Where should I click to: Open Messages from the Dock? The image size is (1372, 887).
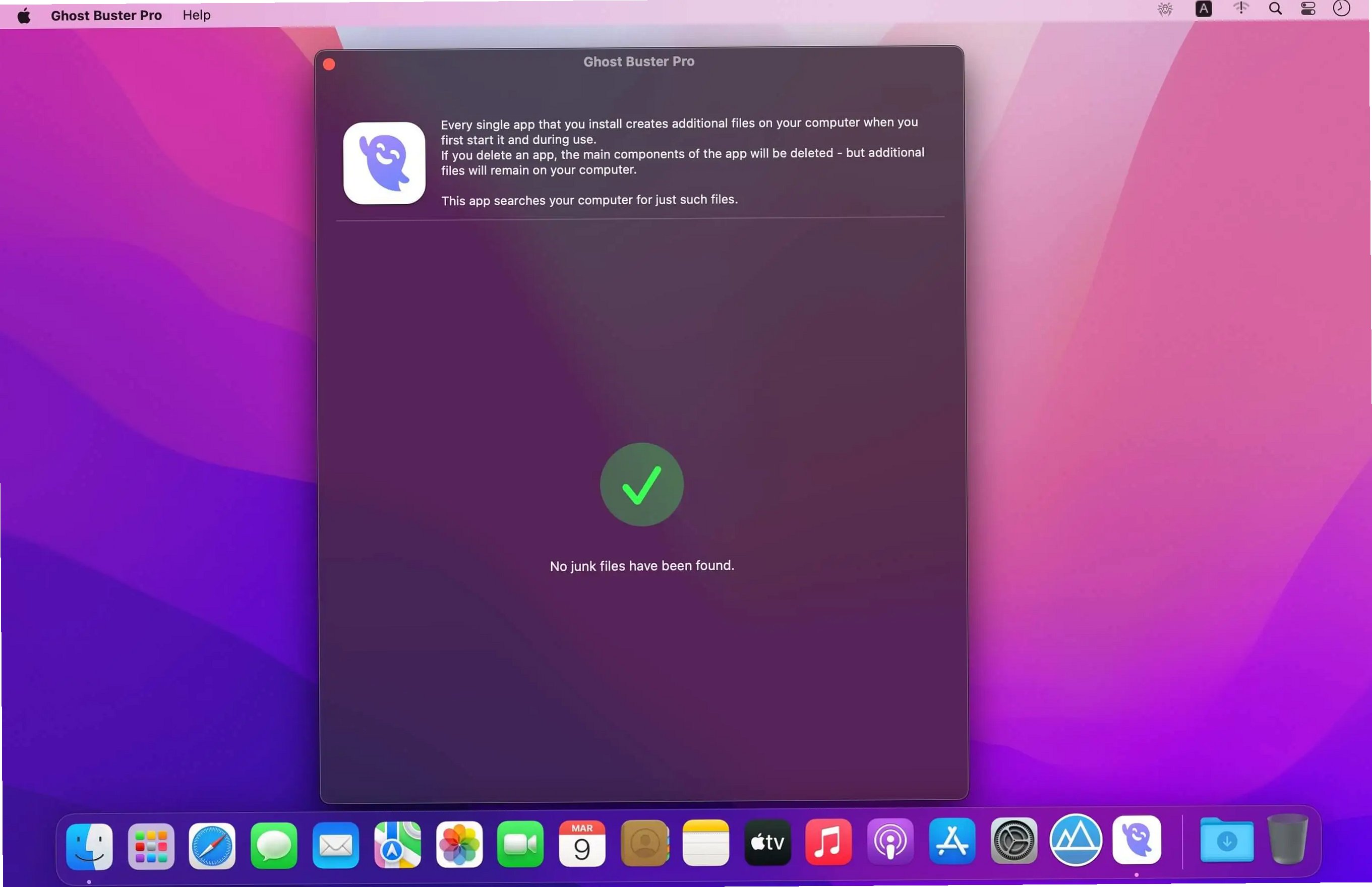coord(273,846)
